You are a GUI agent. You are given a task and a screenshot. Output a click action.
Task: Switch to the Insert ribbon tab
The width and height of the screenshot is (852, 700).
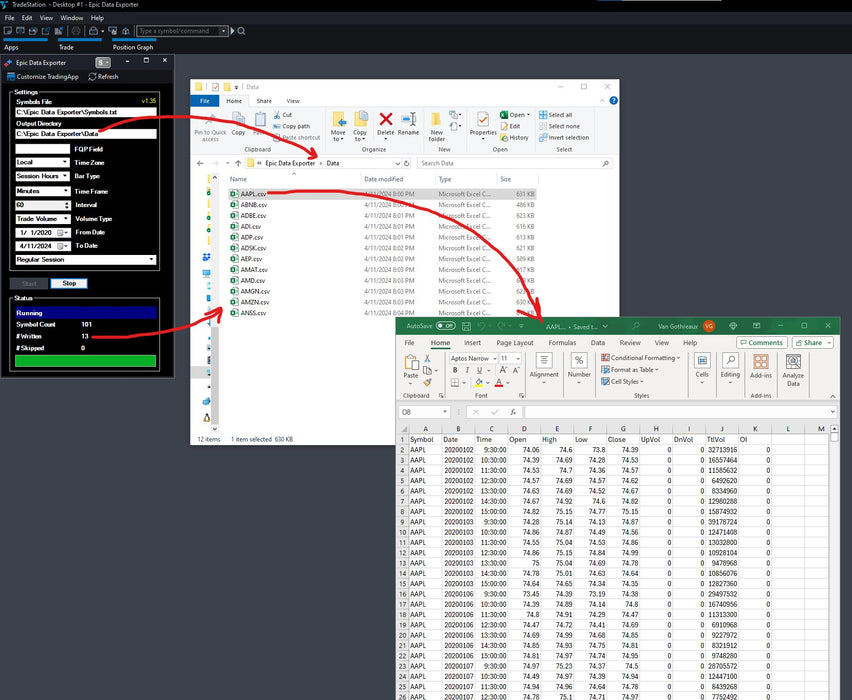(x=472, y=343)
